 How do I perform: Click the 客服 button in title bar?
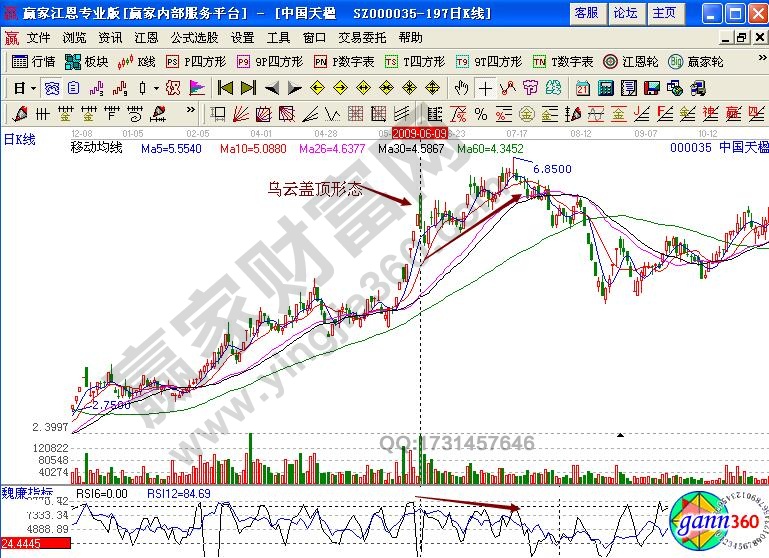coord(586,13)
